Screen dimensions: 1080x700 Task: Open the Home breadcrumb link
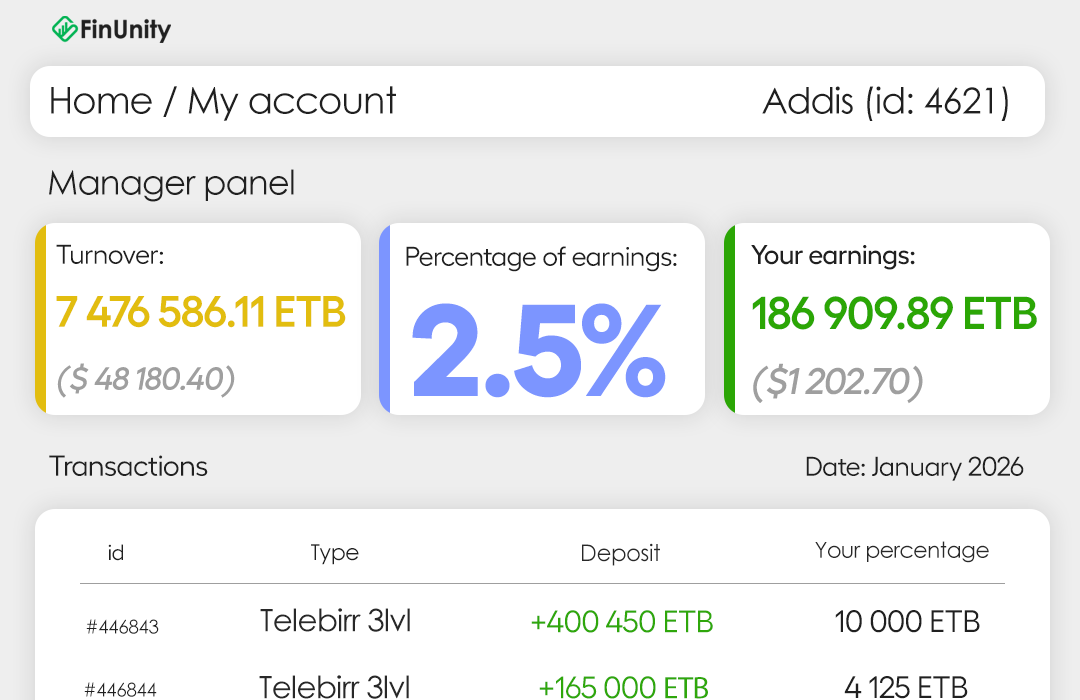coord(100,101)
